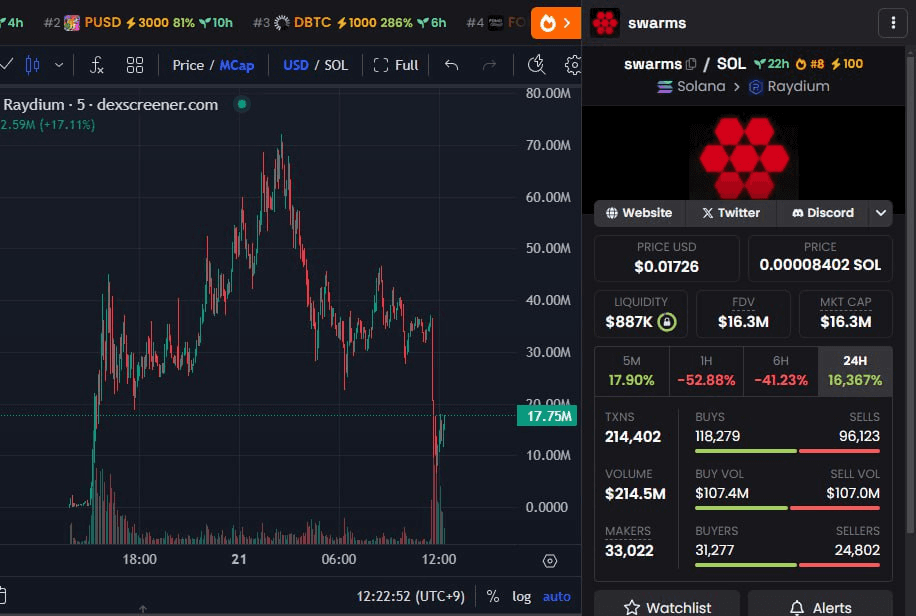Select the 6H timeframe tab
Screen dimensions: 916x616
781,371
